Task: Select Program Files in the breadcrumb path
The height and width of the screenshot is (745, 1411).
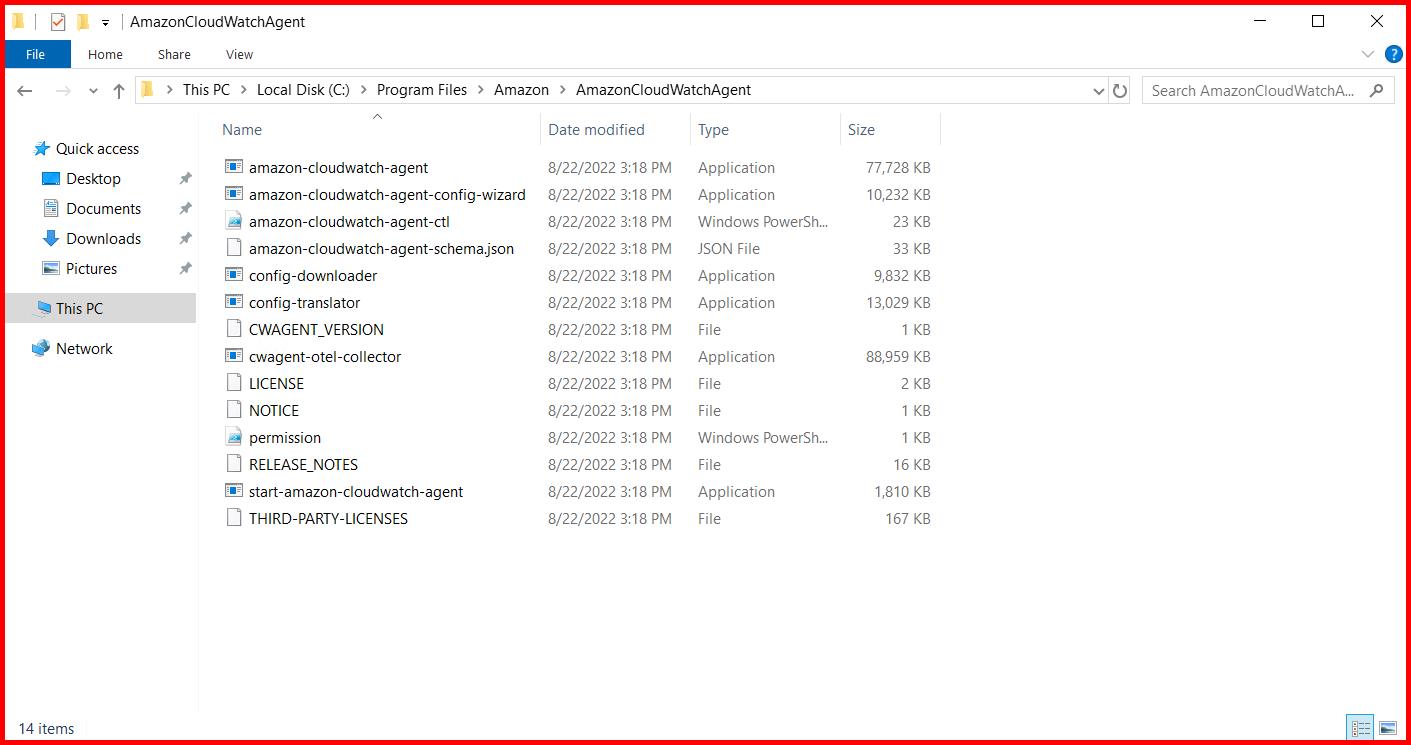Action: [421, 90]
